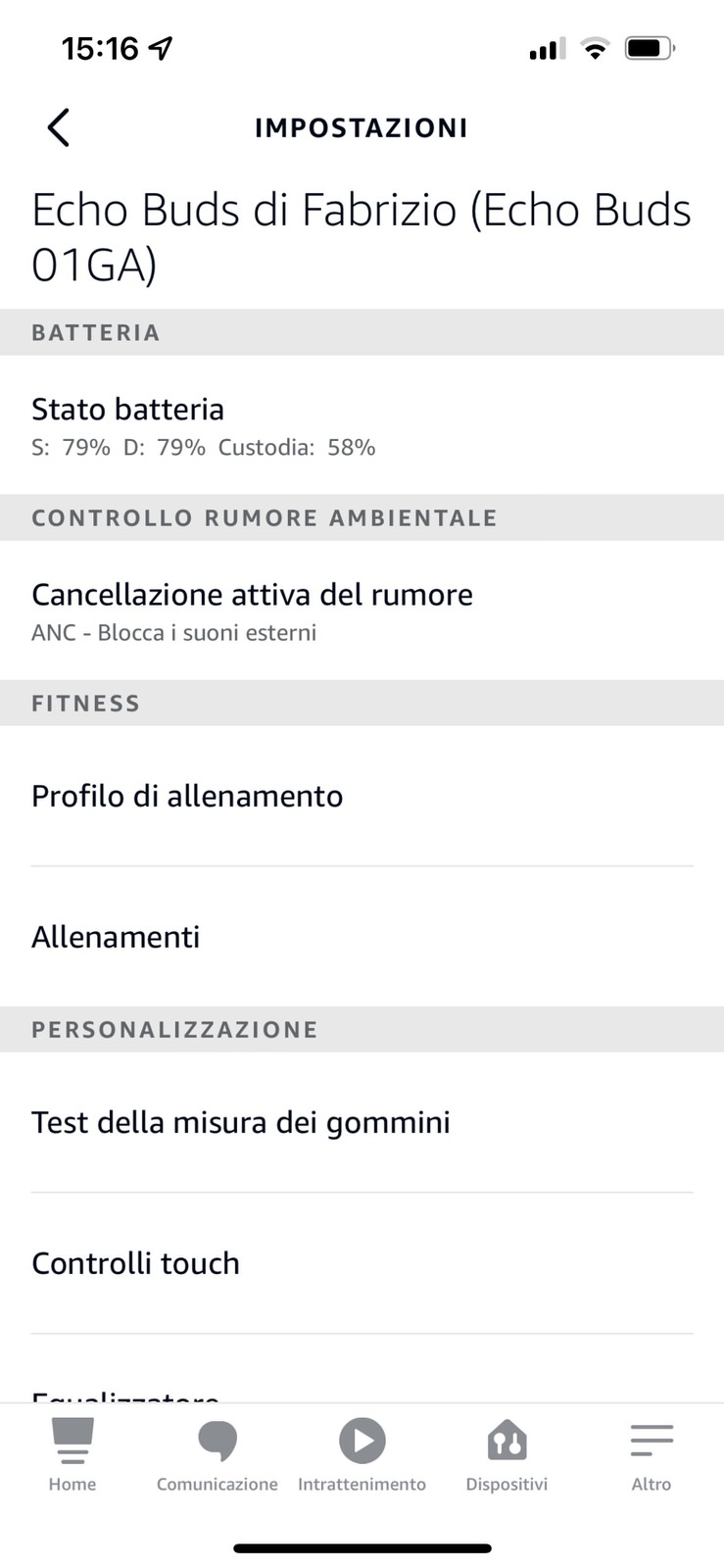The width and height of the screenshot is (724, 1568).
Task: Open the Altro menu icon
Action: click(x=652, y=1441)
